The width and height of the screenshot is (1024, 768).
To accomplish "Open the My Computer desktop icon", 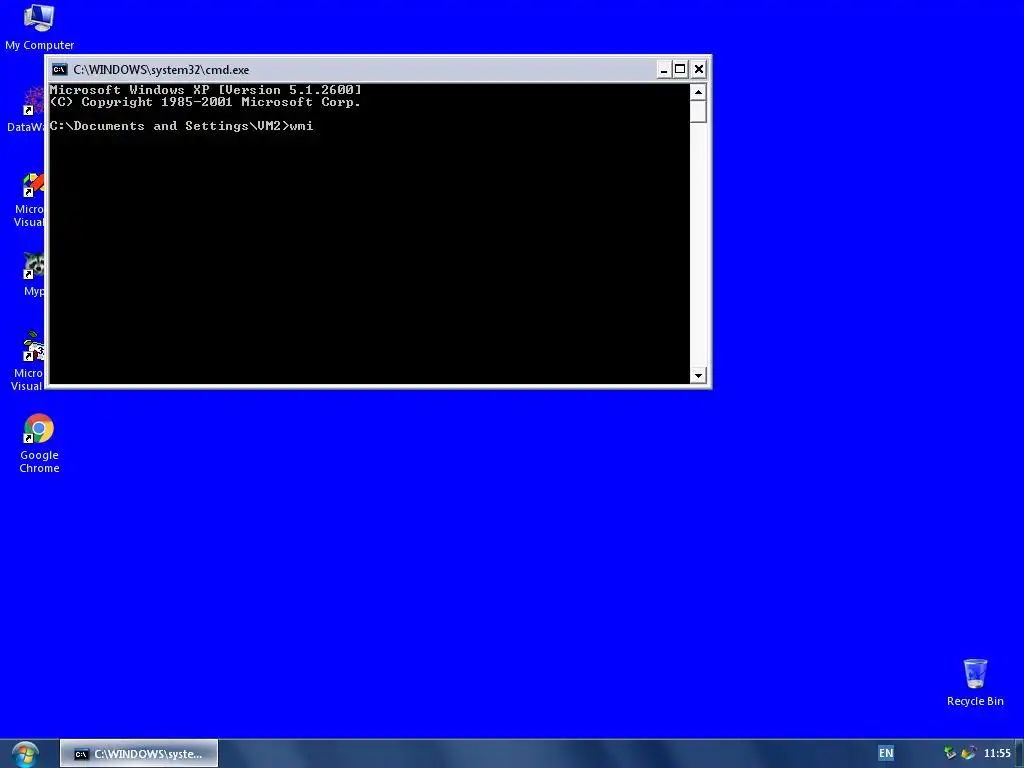I will (x=39, y=26).
